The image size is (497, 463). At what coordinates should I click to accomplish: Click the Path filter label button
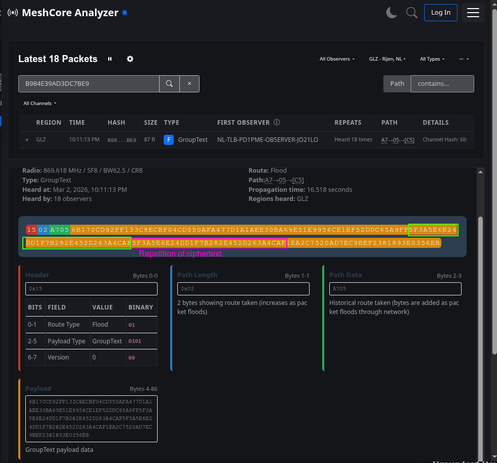[397, 84]
